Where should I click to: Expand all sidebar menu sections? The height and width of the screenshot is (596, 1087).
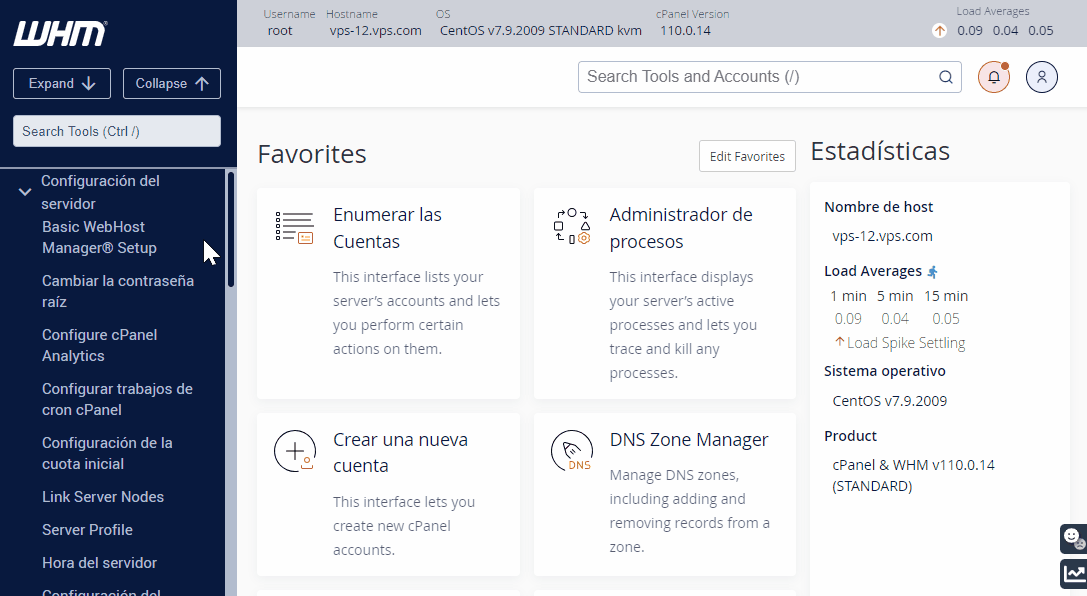pos(62,83)
